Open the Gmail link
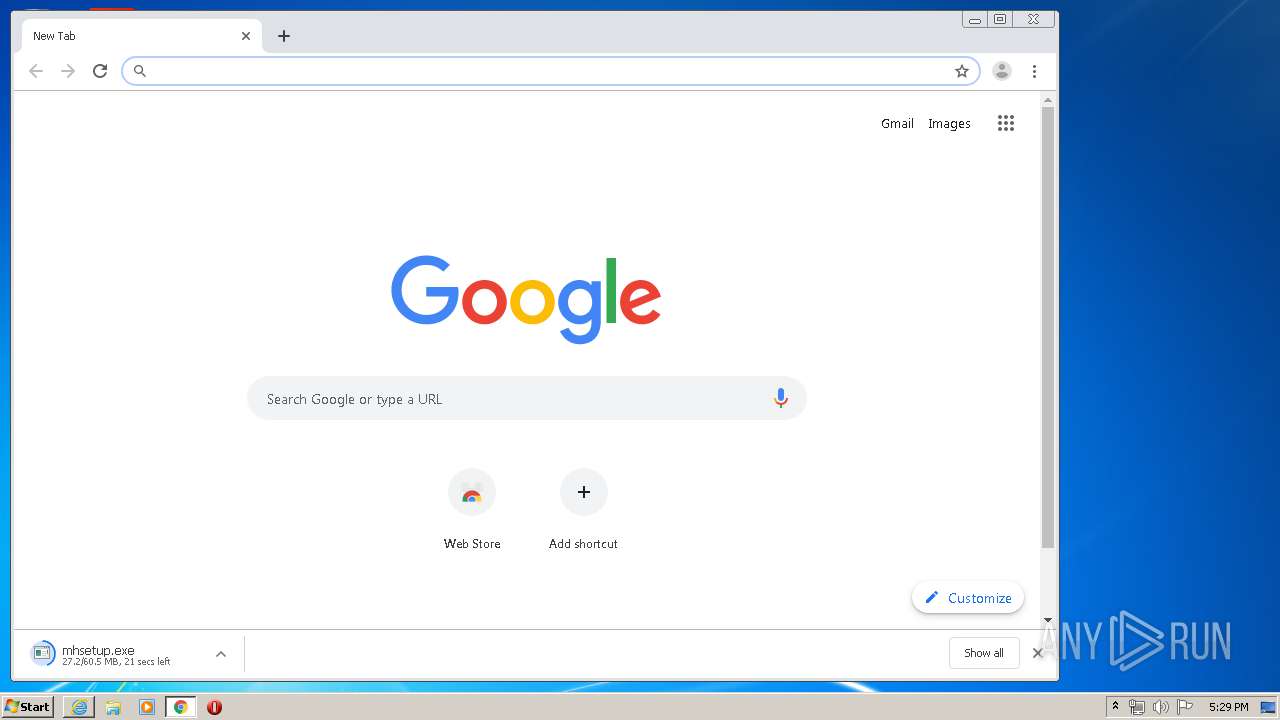Image resolution: width=1280 pixels, height=720 pixels. (x=897, y=123)
